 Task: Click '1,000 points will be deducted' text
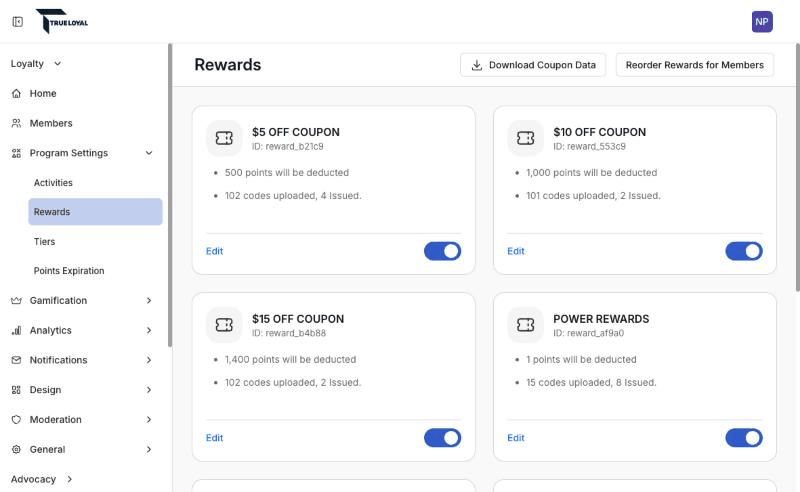(591, 173)
